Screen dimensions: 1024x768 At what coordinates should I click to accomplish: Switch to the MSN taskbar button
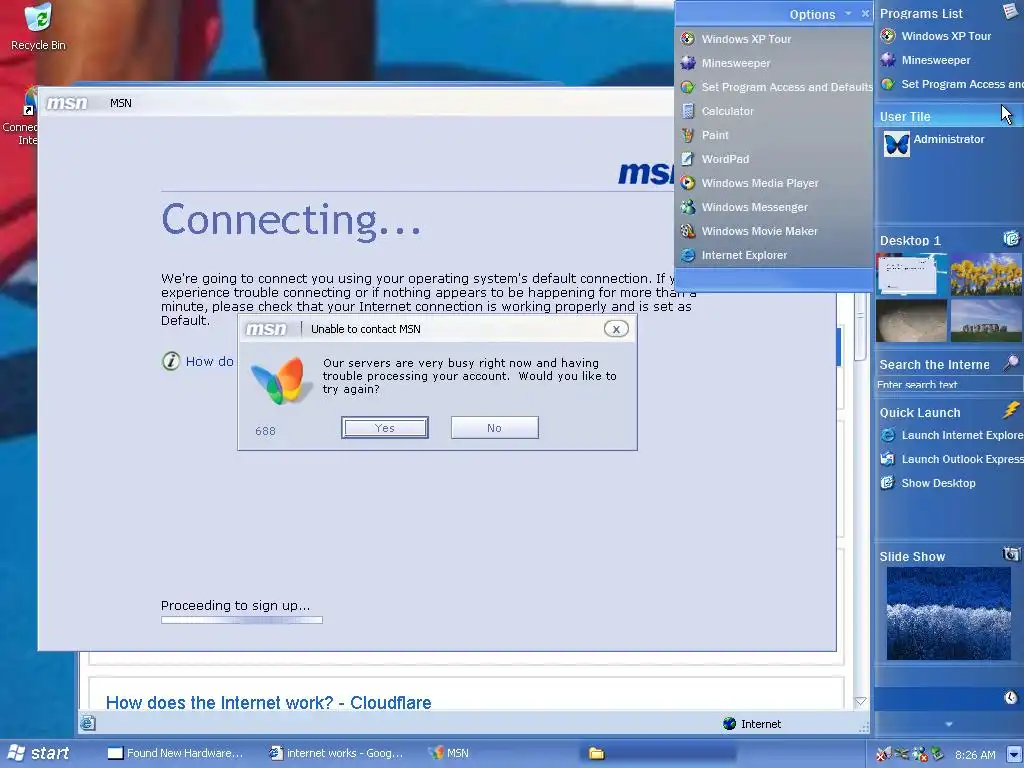click(448, 754)
